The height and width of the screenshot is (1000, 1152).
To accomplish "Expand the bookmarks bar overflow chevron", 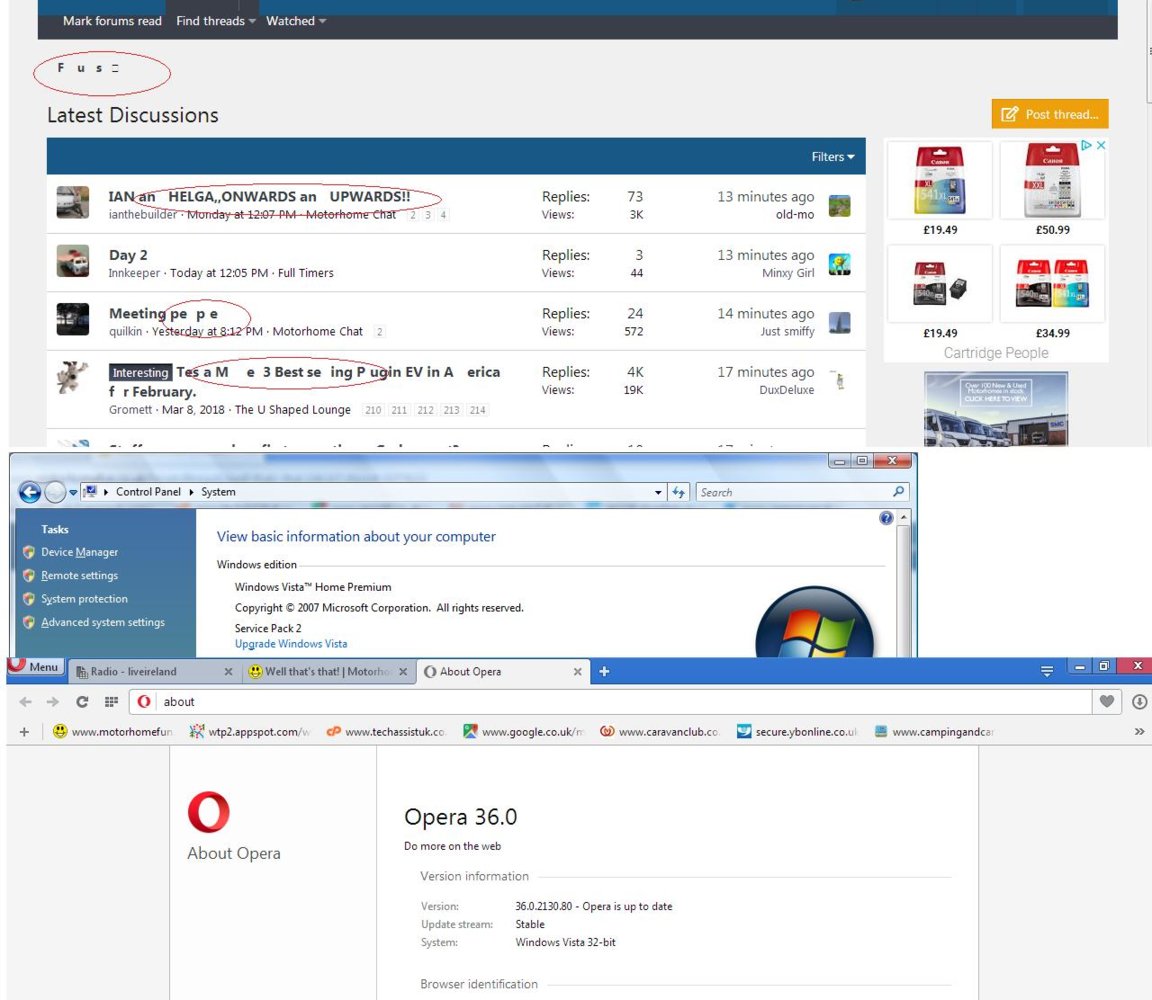I will tap(1139, 732).
